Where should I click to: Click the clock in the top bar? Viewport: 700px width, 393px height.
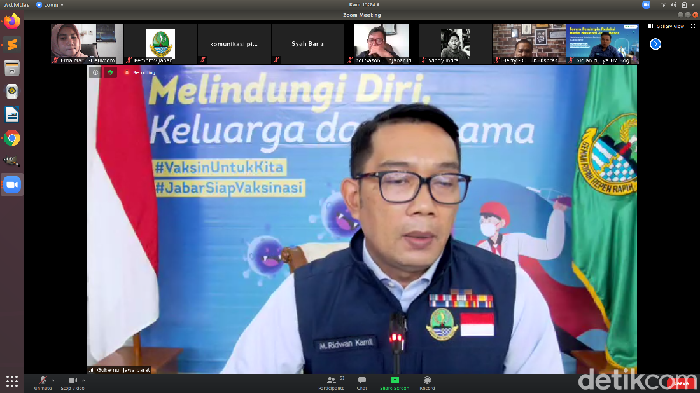coord(364,5)
